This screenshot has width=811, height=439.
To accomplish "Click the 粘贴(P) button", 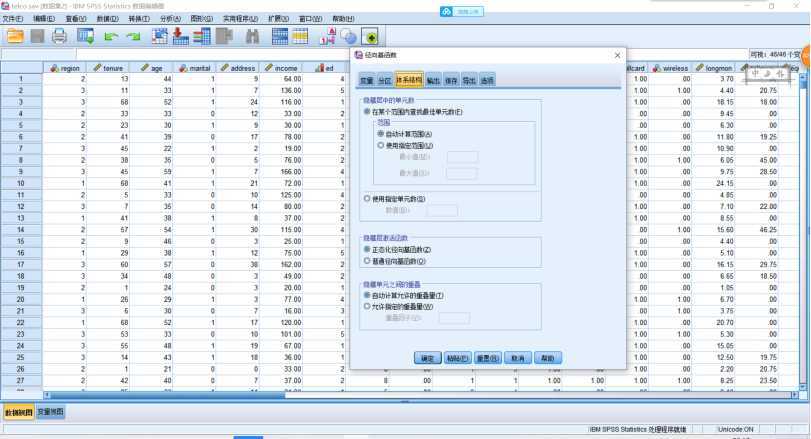I will point(458,358).
